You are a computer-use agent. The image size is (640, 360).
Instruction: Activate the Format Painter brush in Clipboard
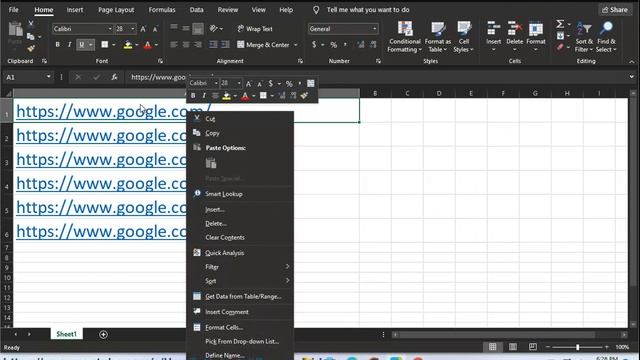coord(31,49)
